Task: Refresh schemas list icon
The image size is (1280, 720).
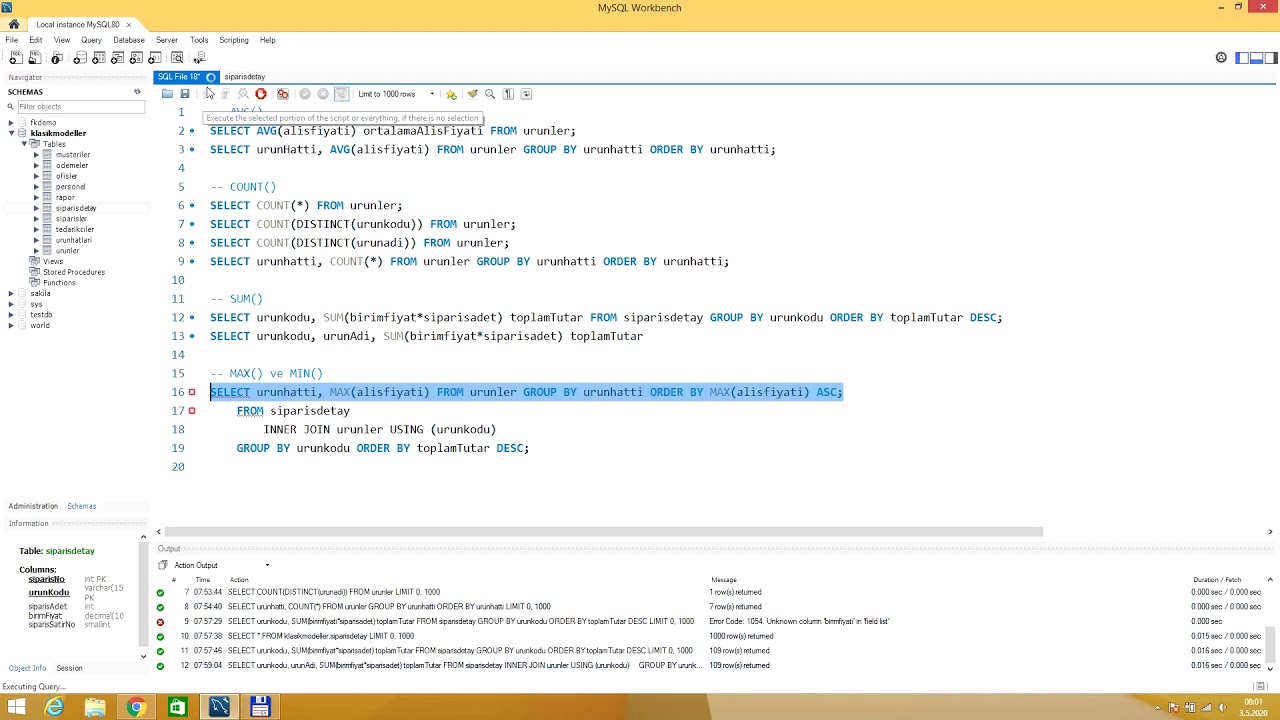Action: tap(137, 92)
